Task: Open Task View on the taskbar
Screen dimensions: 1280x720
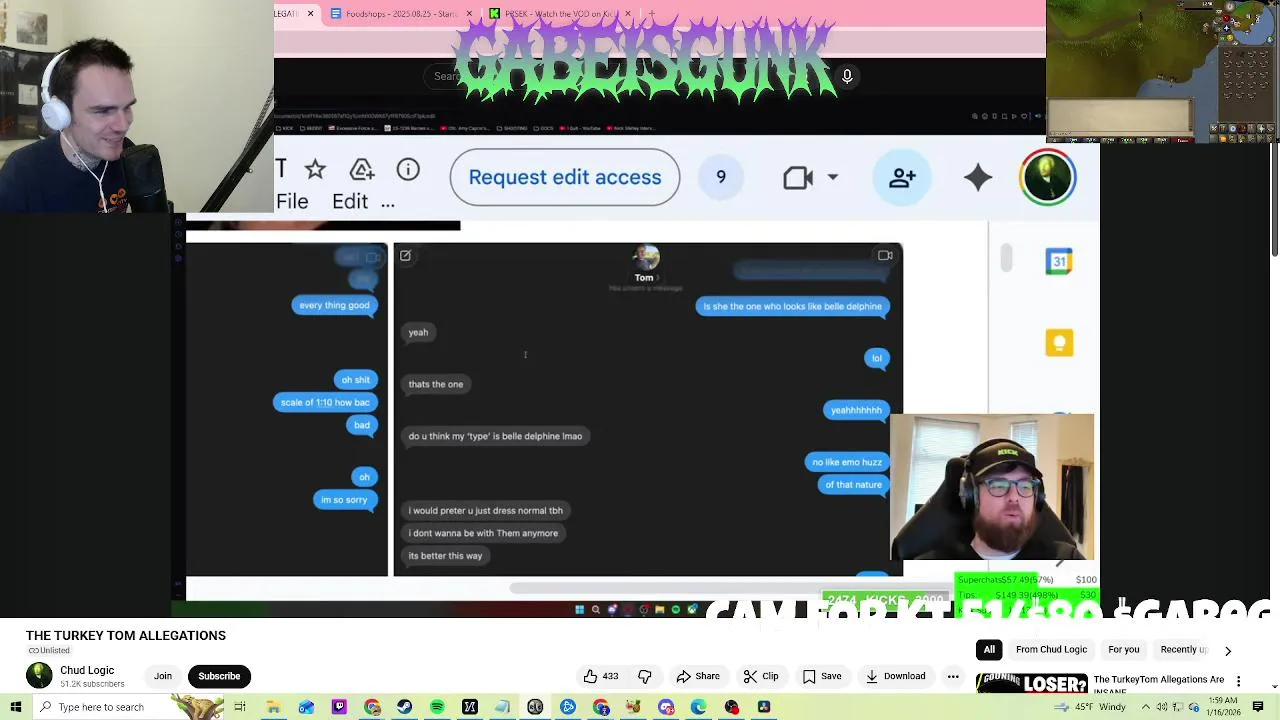Action: pyautogui.click(x=240, y=707)
